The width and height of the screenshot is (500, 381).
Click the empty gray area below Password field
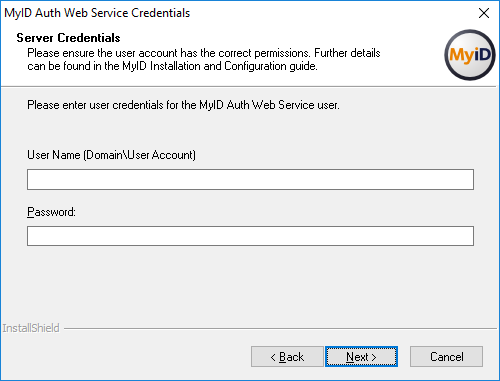(250, 283)
